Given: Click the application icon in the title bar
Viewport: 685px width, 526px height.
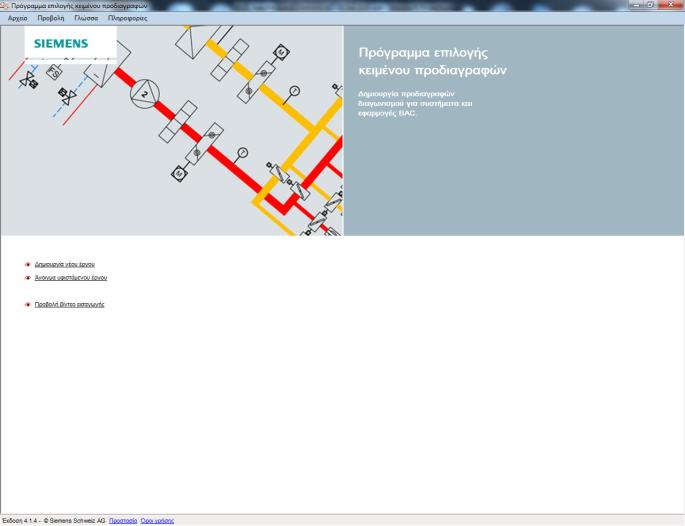Looking at the screenshot, I should pos(5,6).
